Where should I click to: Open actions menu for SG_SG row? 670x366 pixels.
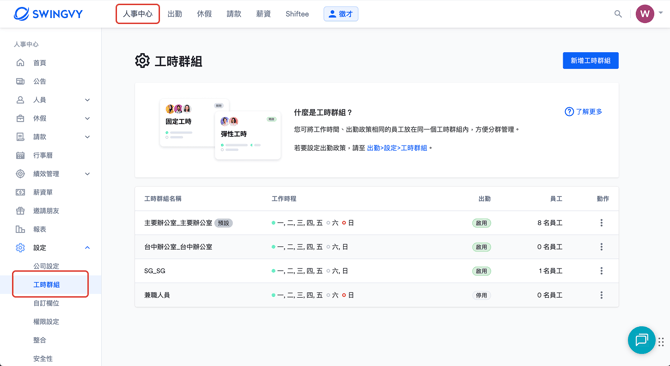click(x=601, y=271)
